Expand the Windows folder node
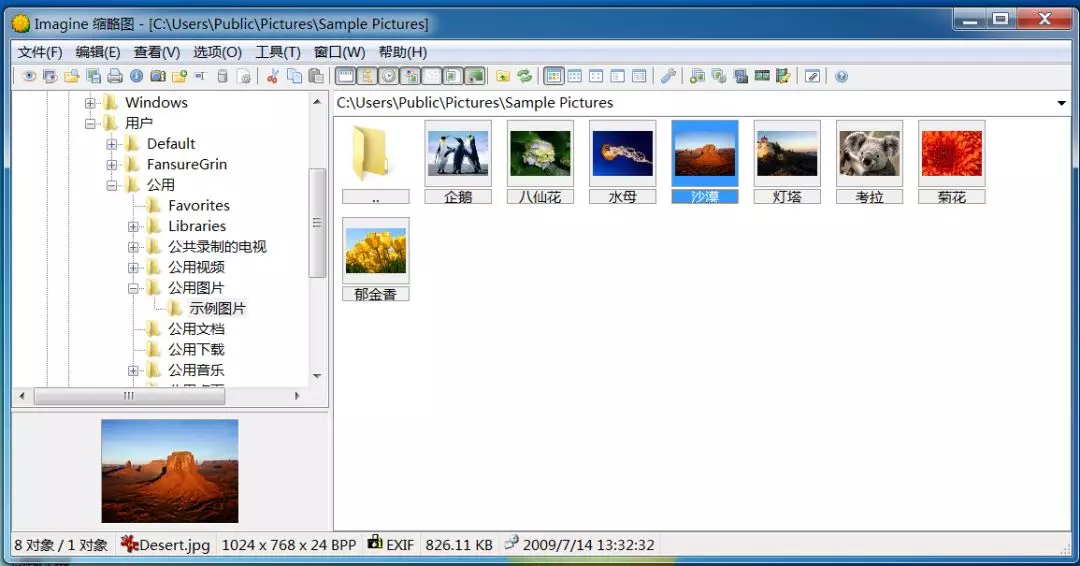Image resolution: width=1080 pixels, height=566 pixels. click(x=90, y=103)
